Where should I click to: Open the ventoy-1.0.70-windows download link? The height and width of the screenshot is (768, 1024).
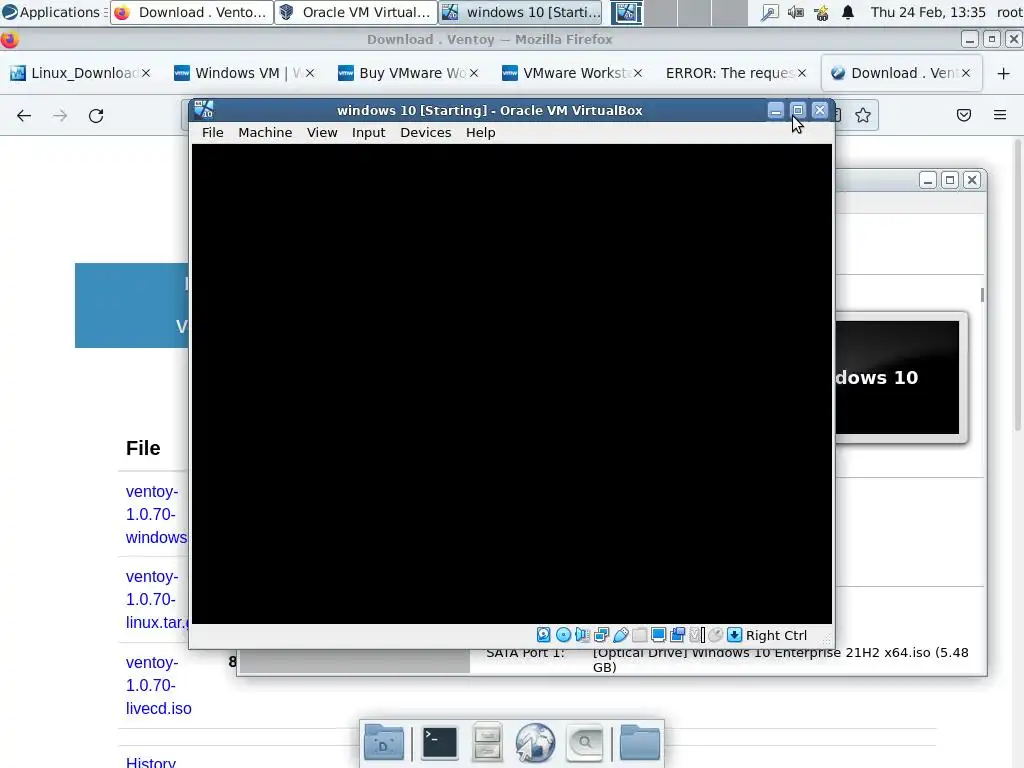pyautogui.click(x=157, y=514)
